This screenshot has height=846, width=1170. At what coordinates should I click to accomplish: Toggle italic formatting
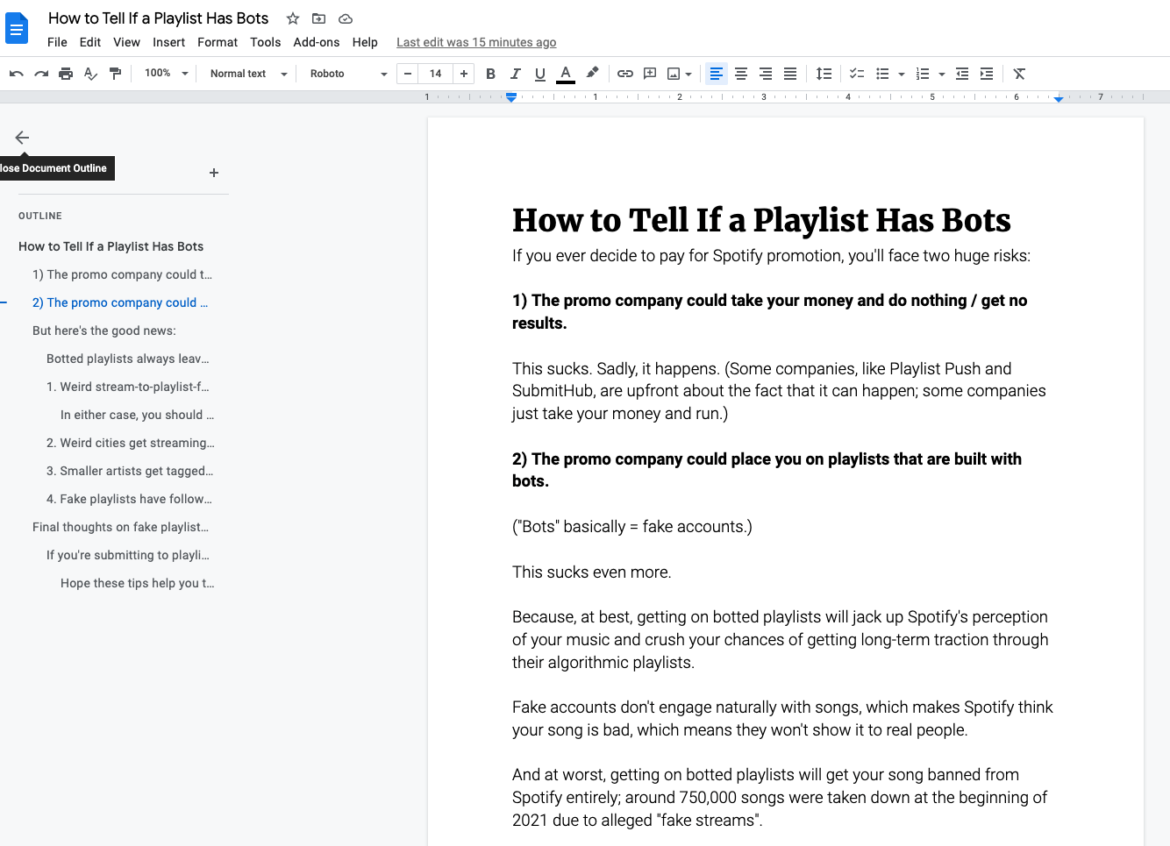pos(515,73)
